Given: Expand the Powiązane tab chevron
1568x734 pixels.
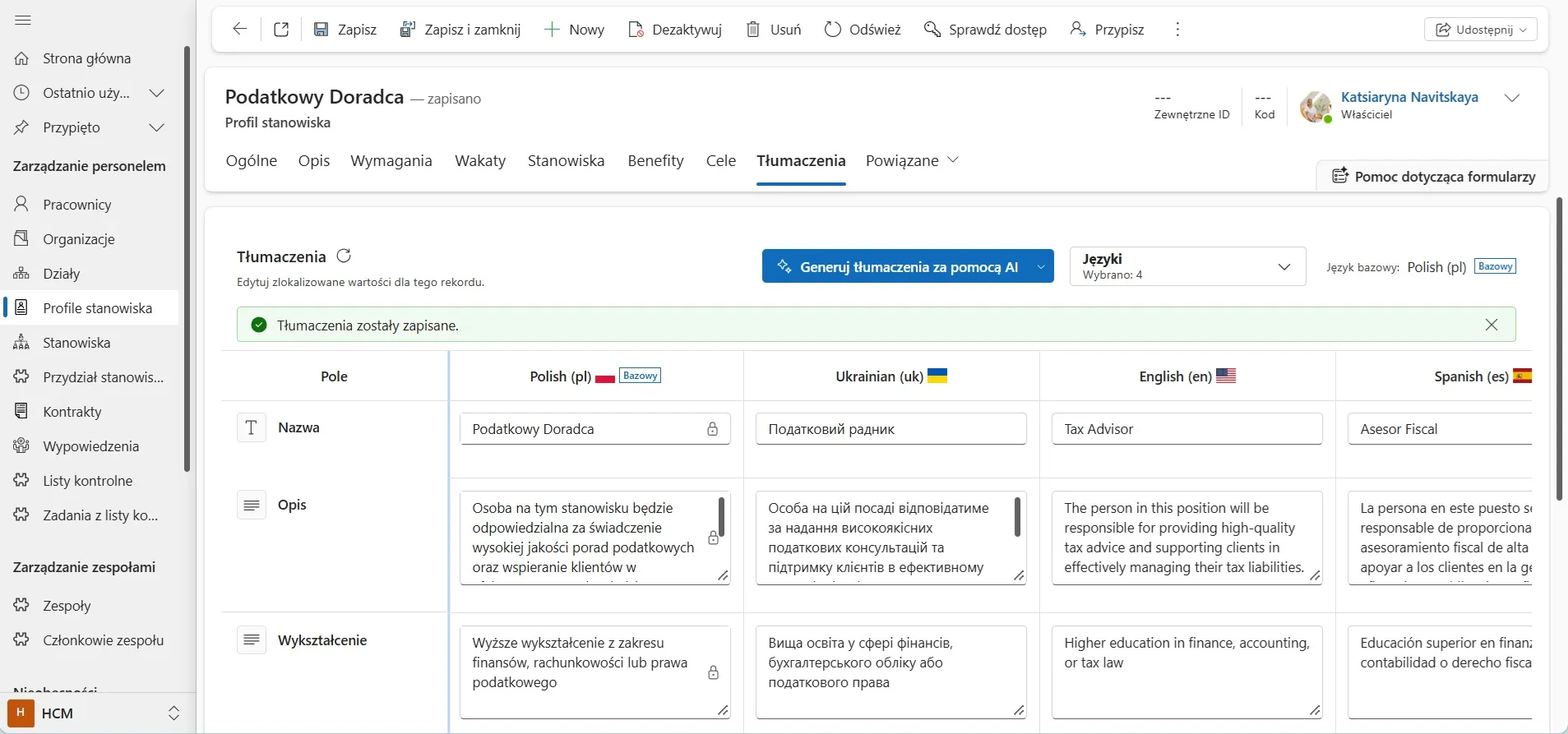Looking at the screenshot, I should coord(953,160).
